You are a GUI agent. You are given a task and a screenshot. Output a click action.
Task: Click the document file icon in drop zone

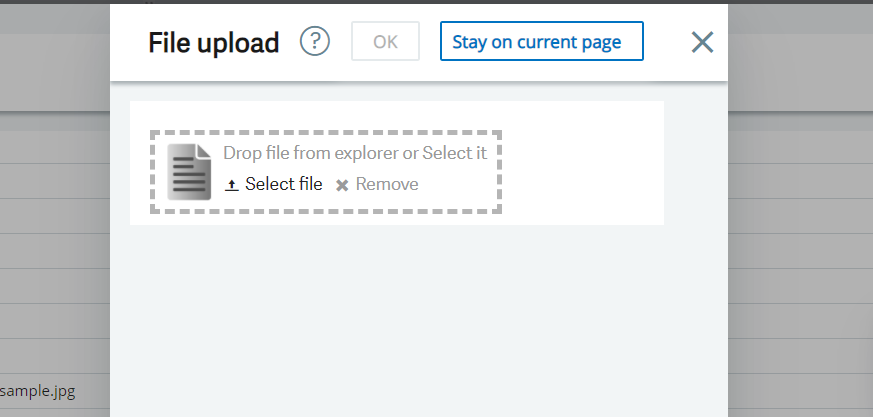(x=190, y=172)
